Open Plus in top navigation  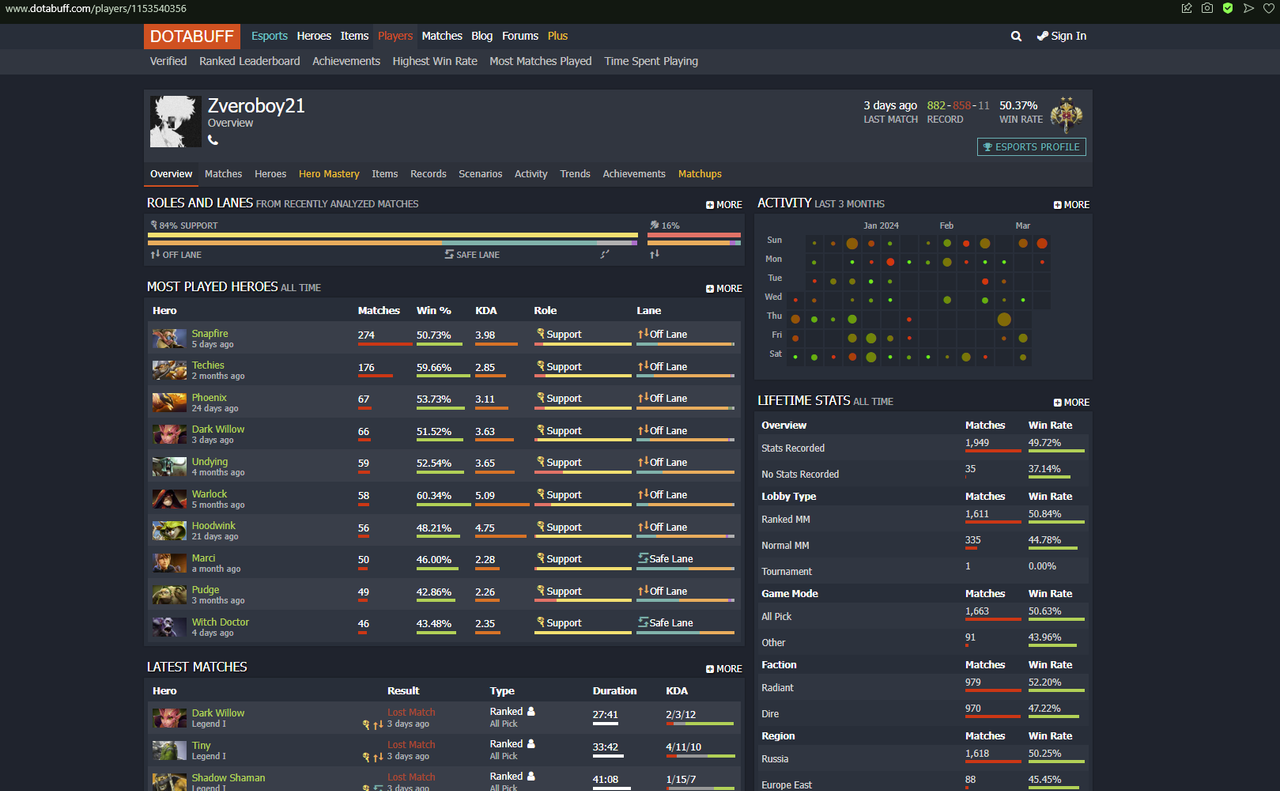tap(558, 36)
